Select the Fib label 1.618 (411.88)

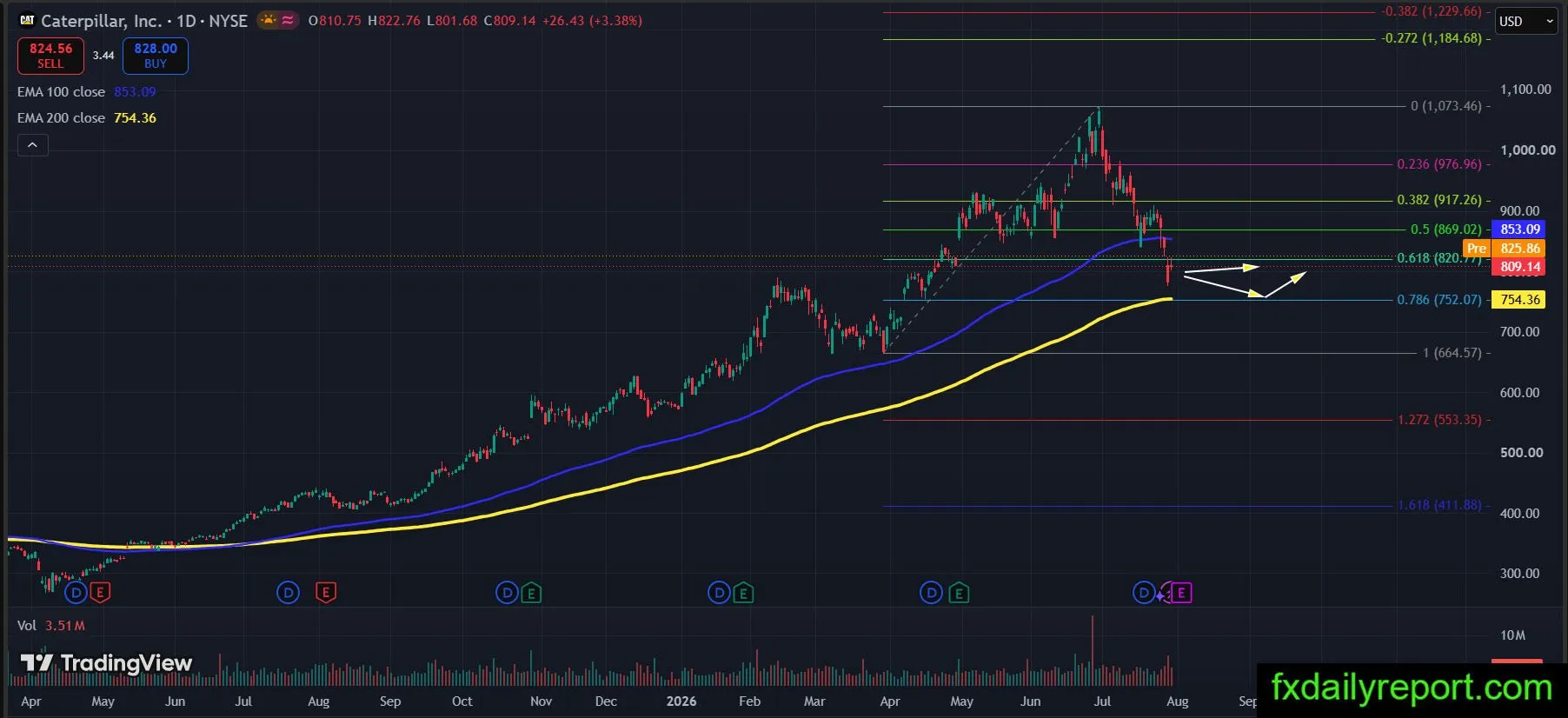coord(1439,505)
